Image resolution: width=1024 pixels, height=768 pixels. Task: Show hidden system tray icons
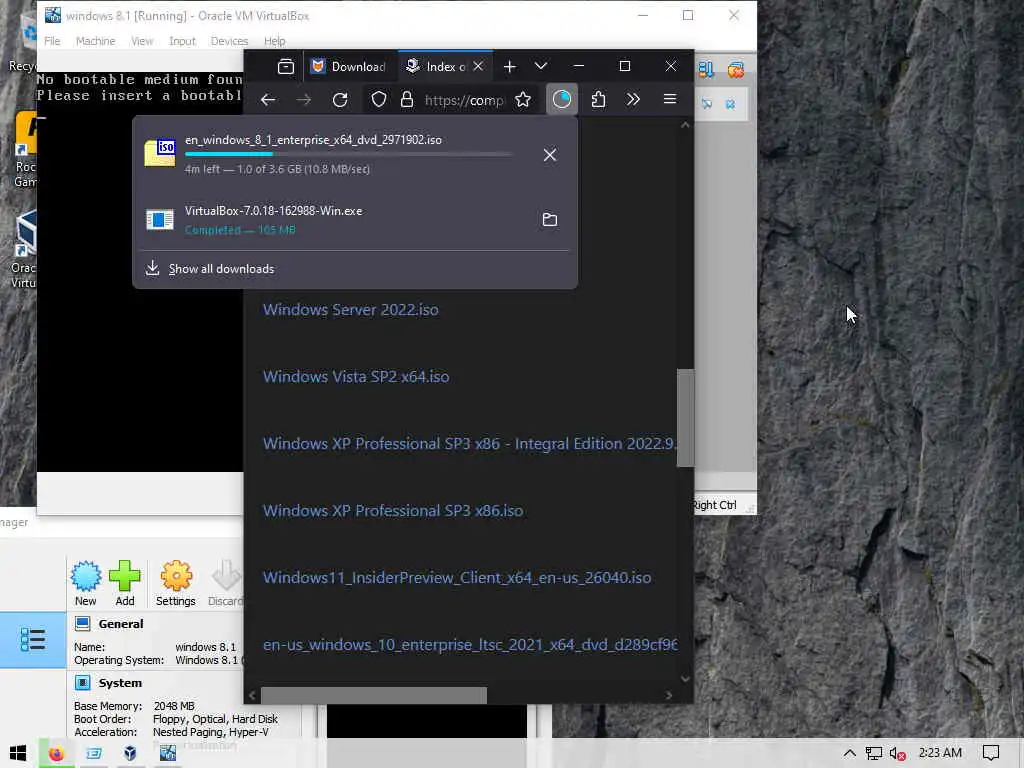coord(850,754)
